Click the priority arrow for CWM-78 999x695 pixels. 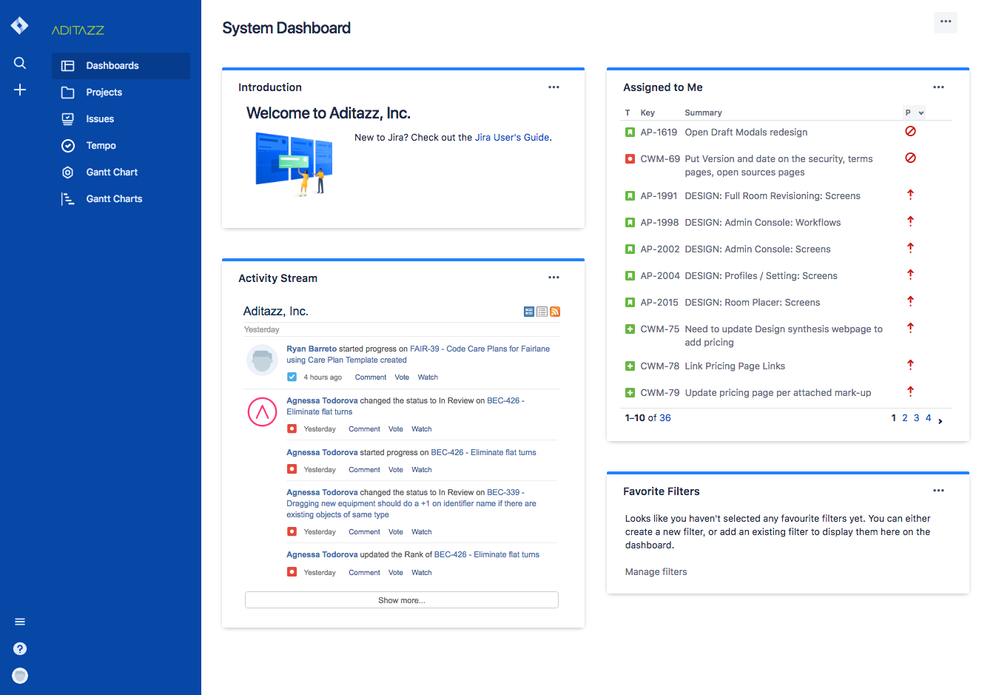[x=910, y=365]
